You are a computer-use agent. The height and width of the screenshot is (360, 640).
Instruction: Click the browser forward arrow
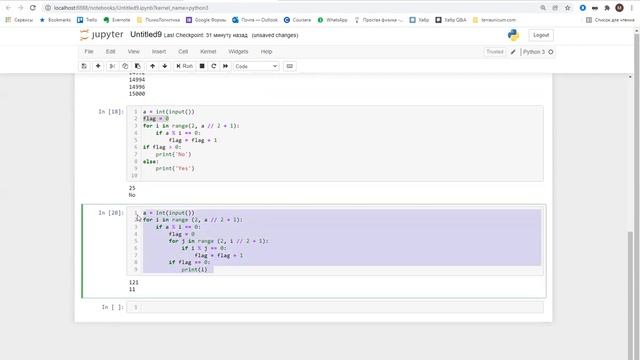coord(20,8)
